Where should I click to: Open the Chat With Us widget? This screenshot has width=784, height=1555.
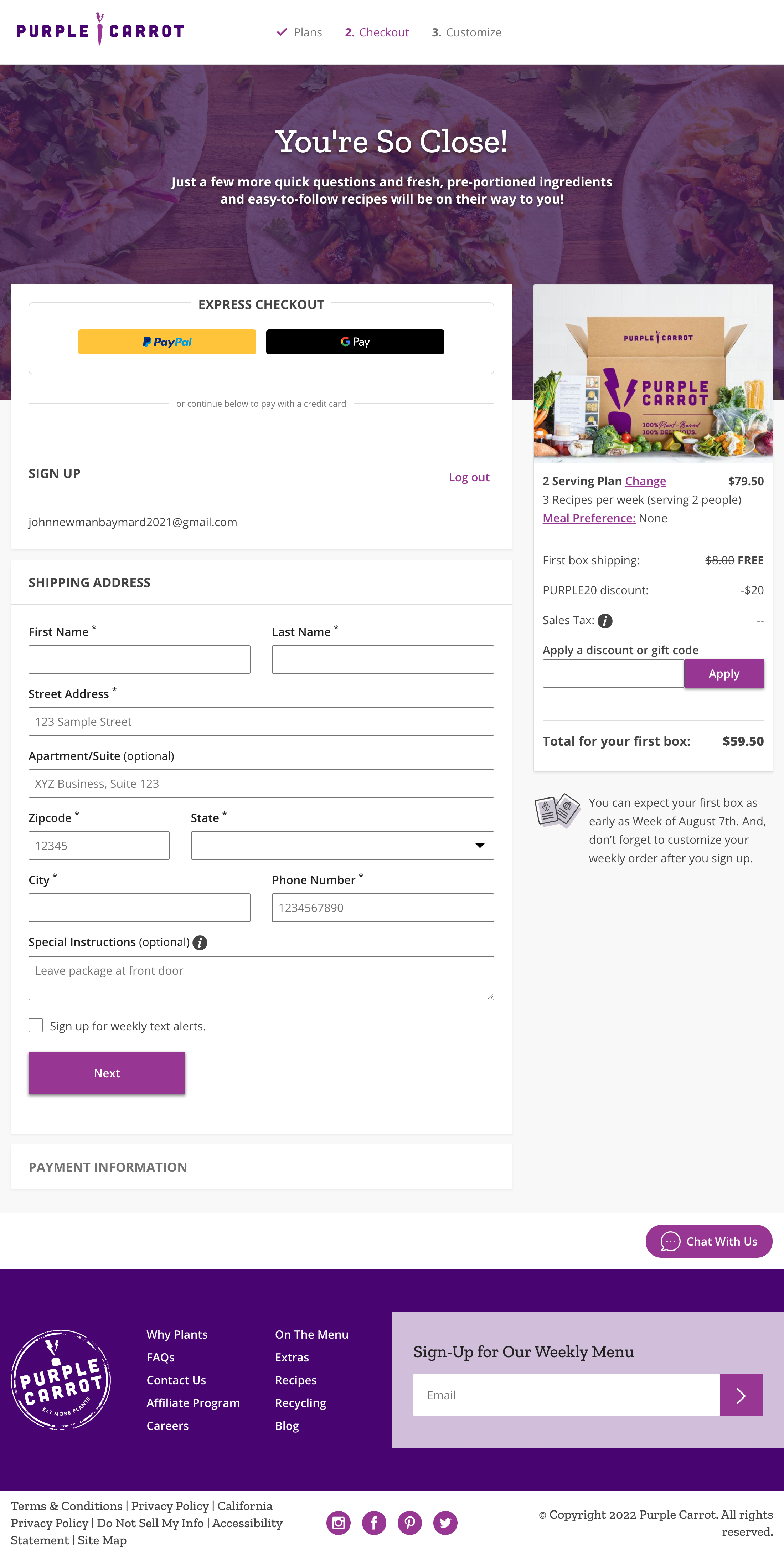[708, 1241]
